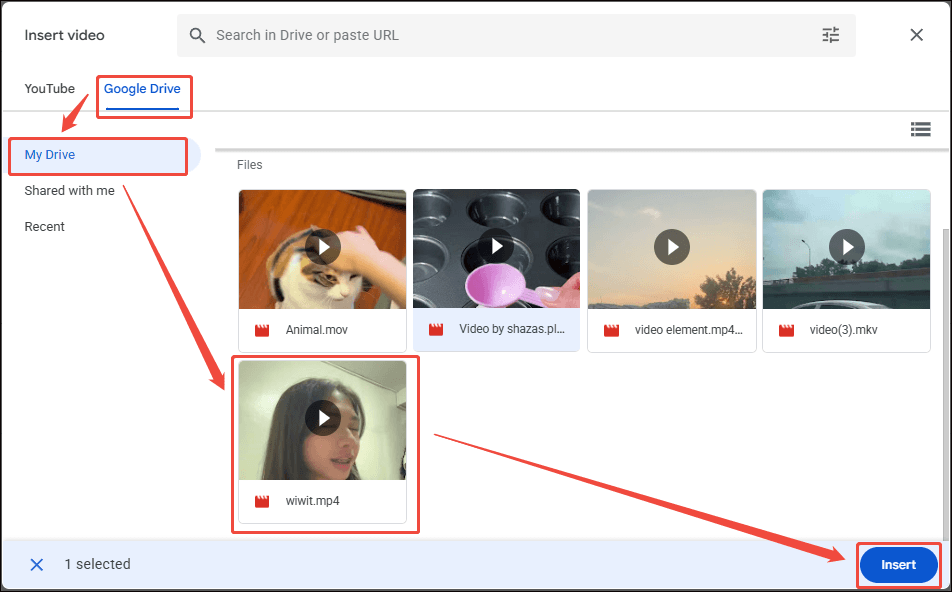This screenshot has height=592, width=952.
Task: Click the Insert video dialog title
Action: coord(64,35)
